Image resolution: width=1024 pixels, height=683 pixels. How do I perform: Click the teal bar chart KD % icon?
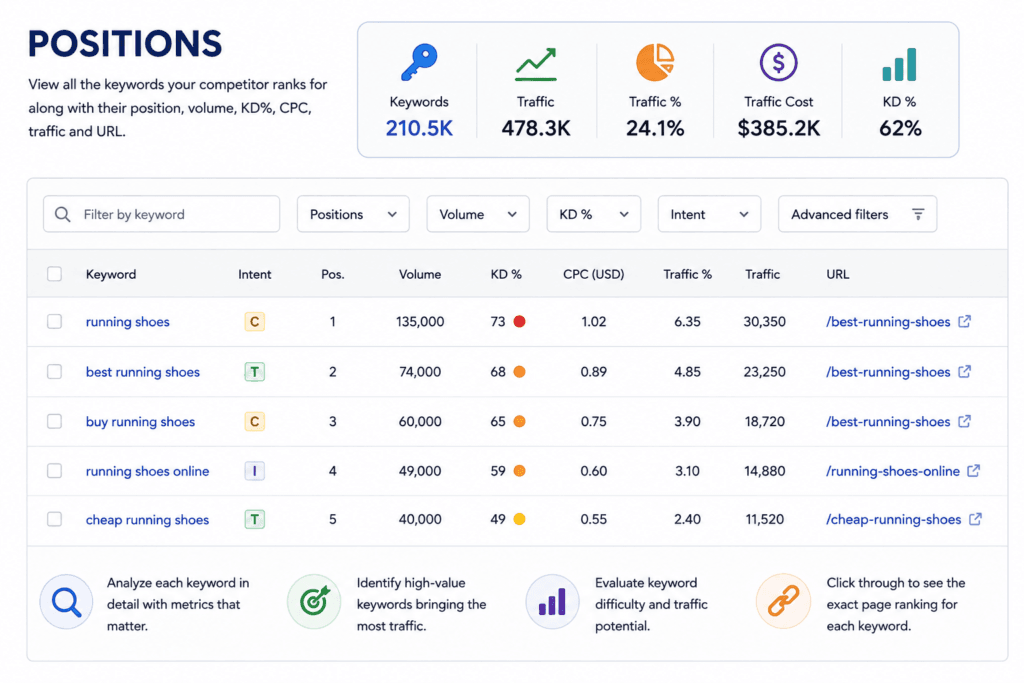899,64
